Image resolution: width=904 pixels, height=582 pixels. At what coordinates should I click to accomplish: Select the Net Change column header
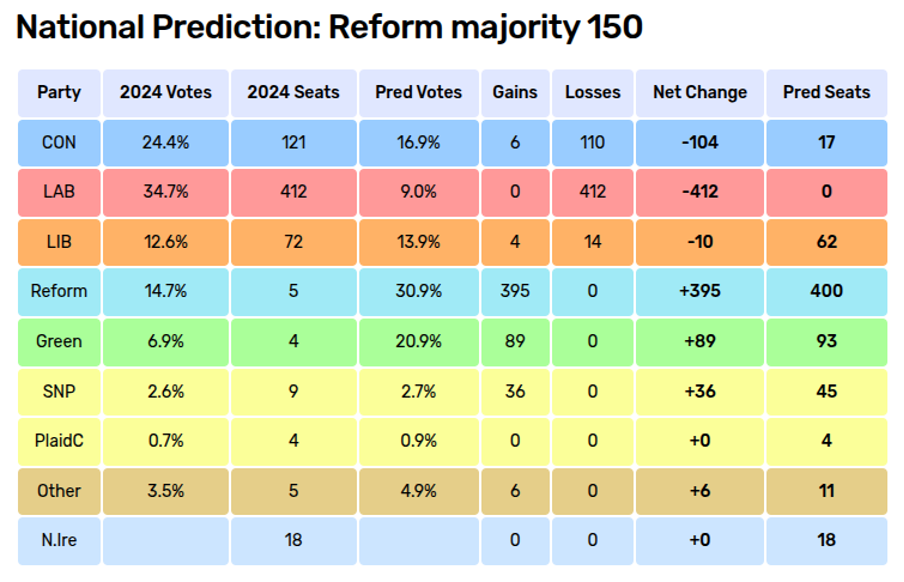[700, 92]
